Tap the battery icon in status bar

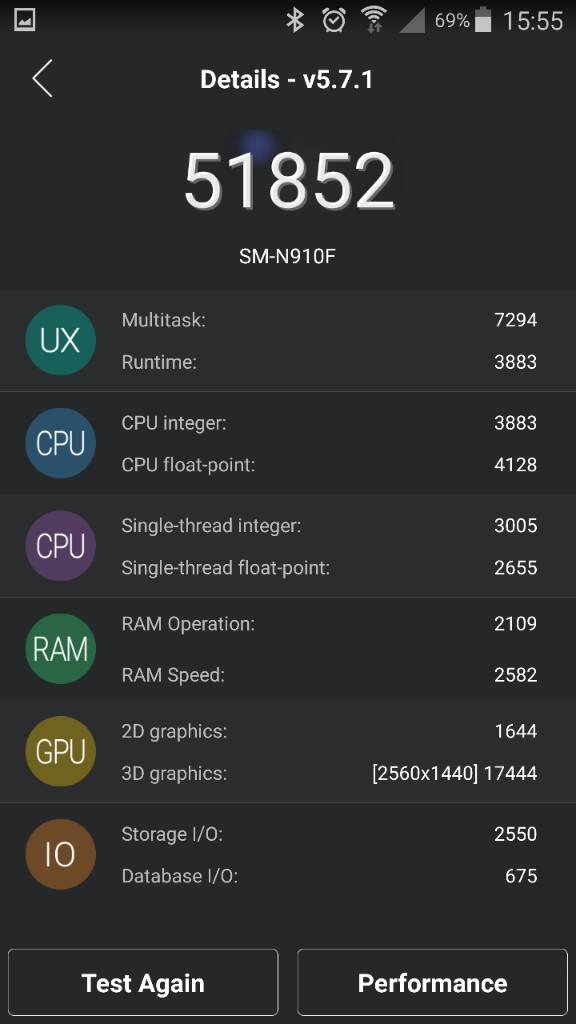(x=483, y=20)
